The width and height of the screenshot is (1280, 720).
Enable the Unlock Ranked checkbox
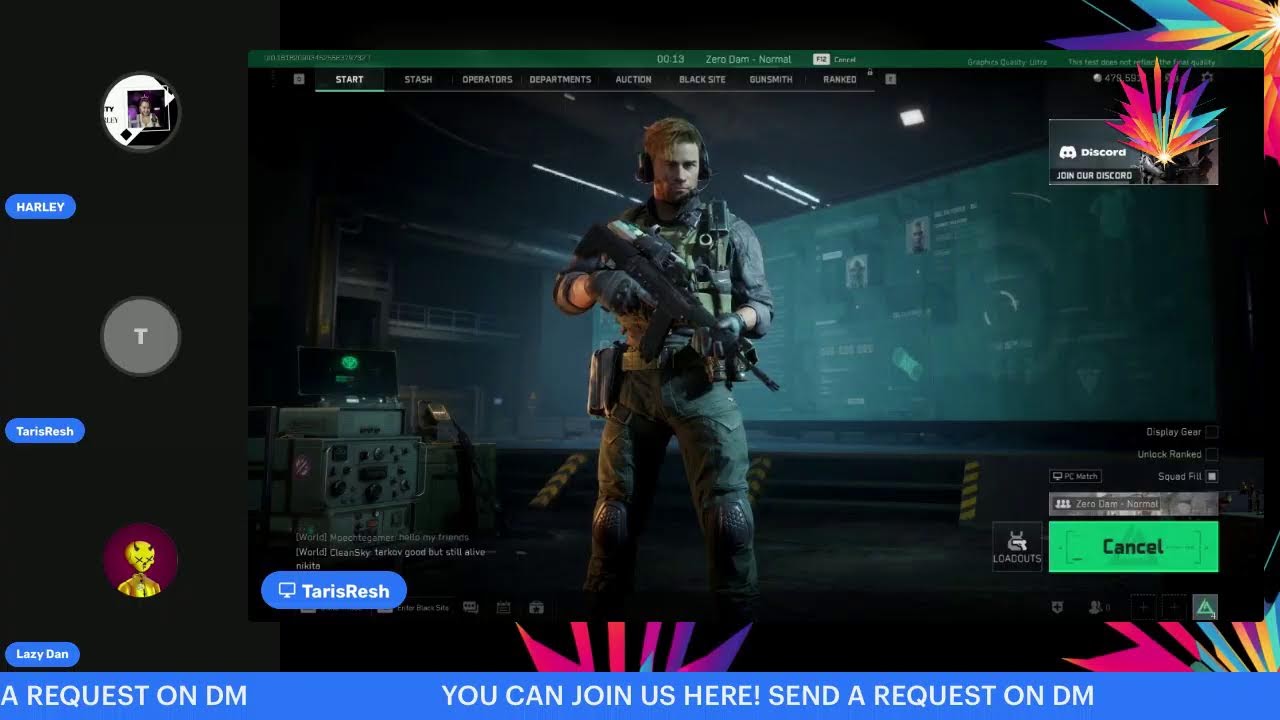[1212, 454]
